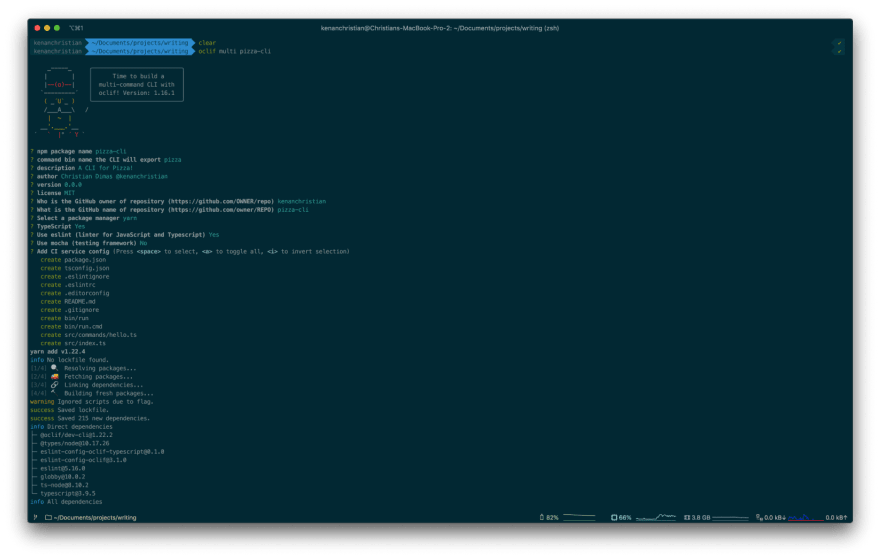This screenshot has width=880, height=559.
Task: Click the 'success Saved lockfile.' line
Action: point(70,410)
